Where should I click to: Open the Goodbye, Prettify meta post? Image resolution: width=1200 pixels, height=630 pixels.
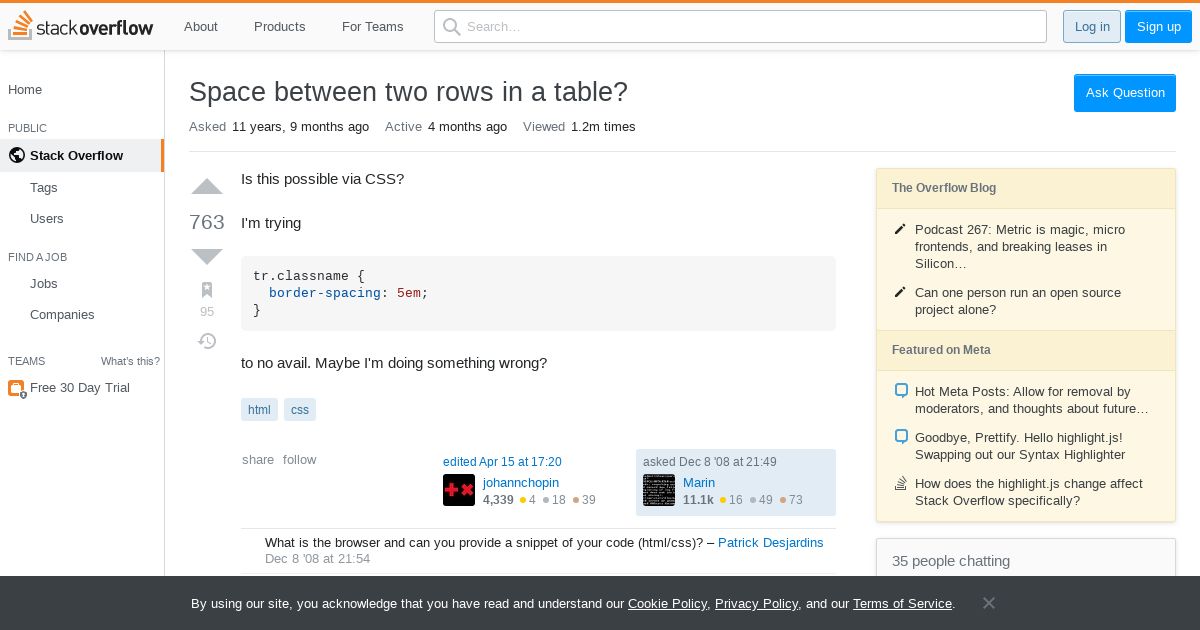[1019, 446]
